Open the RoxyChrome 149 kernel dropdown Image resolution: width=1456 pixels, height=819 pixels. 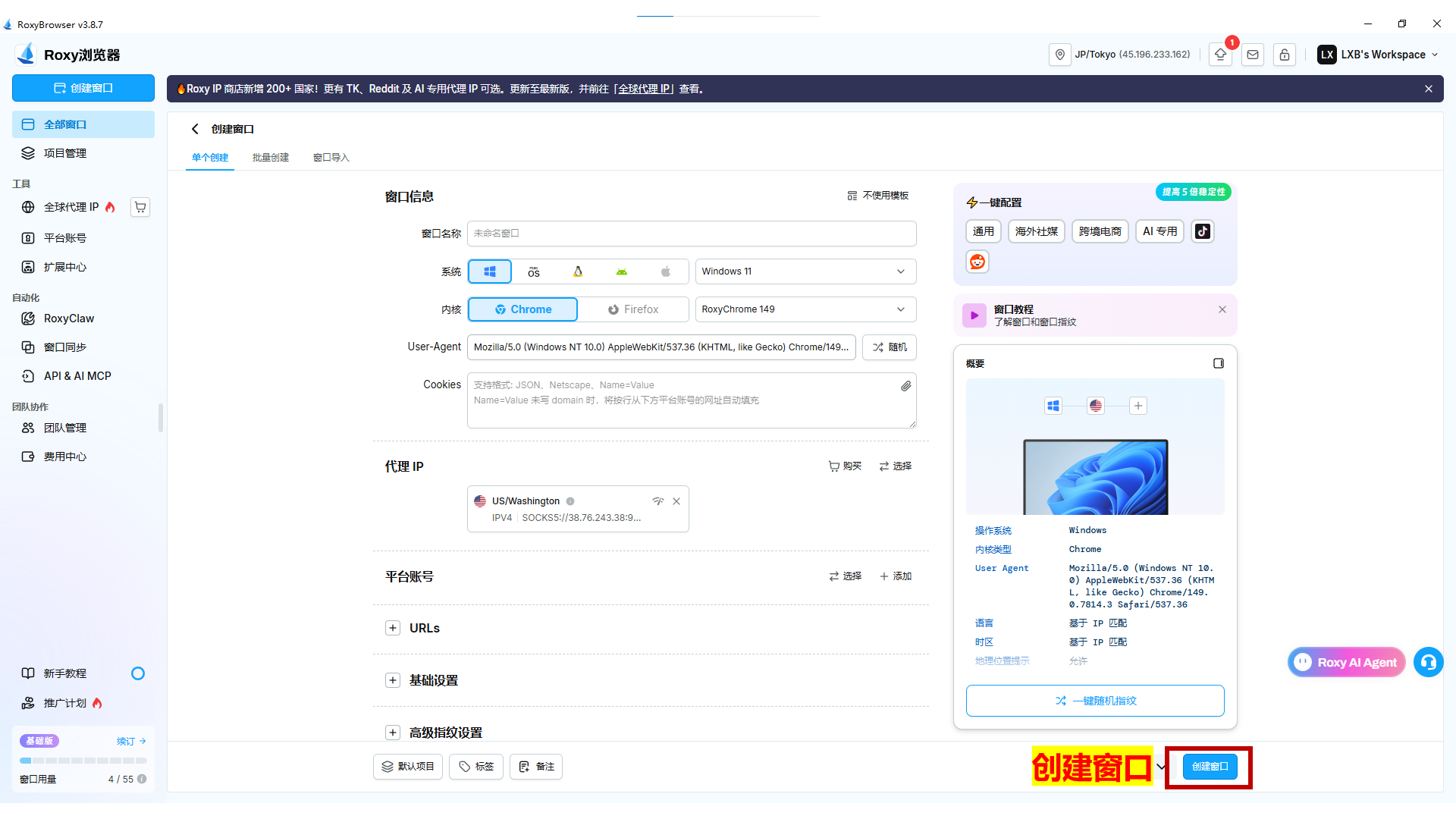[805, 309]
